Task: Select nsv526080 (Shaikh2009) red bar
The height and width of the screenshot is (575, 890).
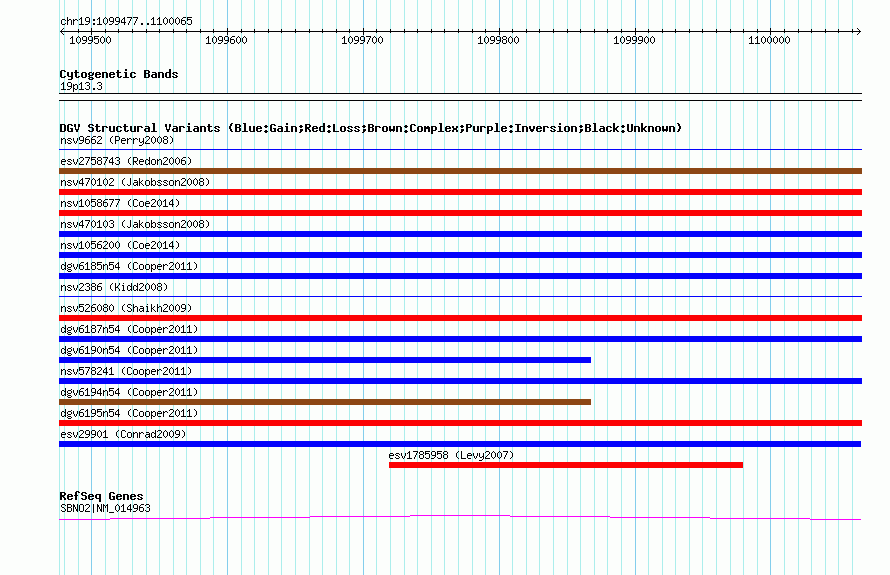Action: [x=460, y=318]
